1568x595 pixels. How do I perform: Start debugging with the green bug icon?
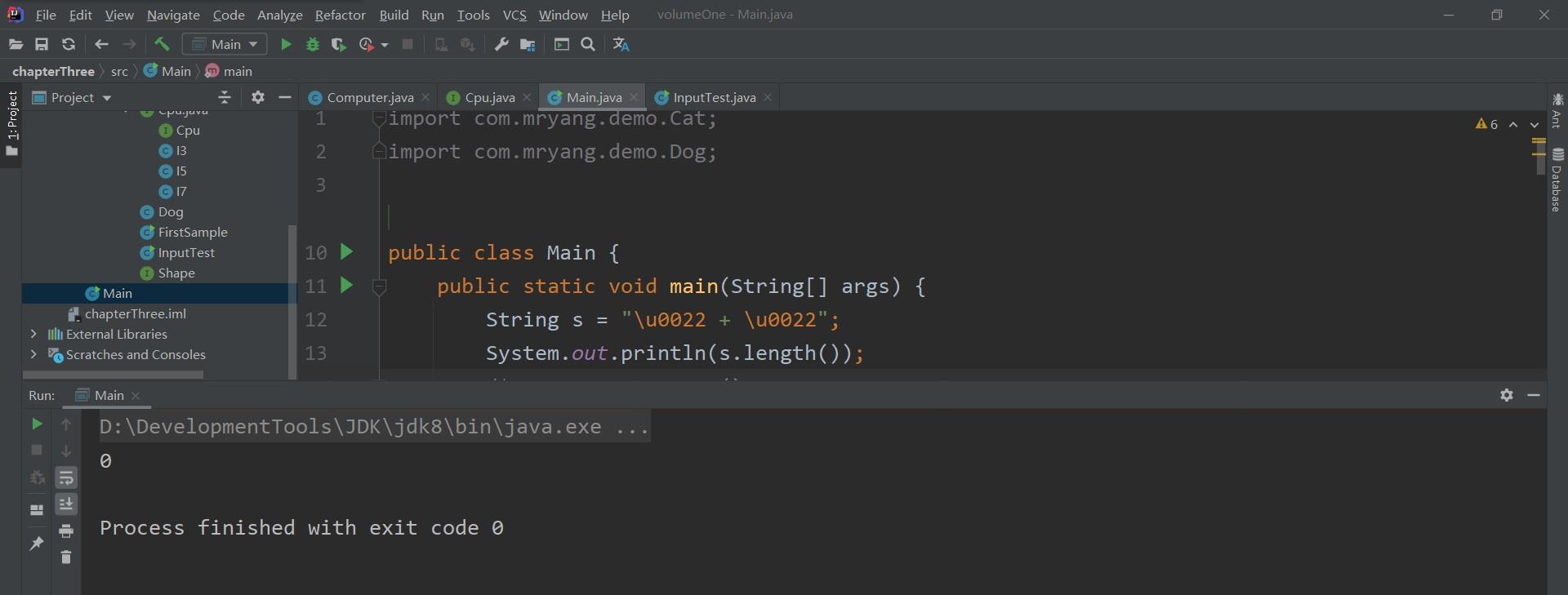(312, 44)
